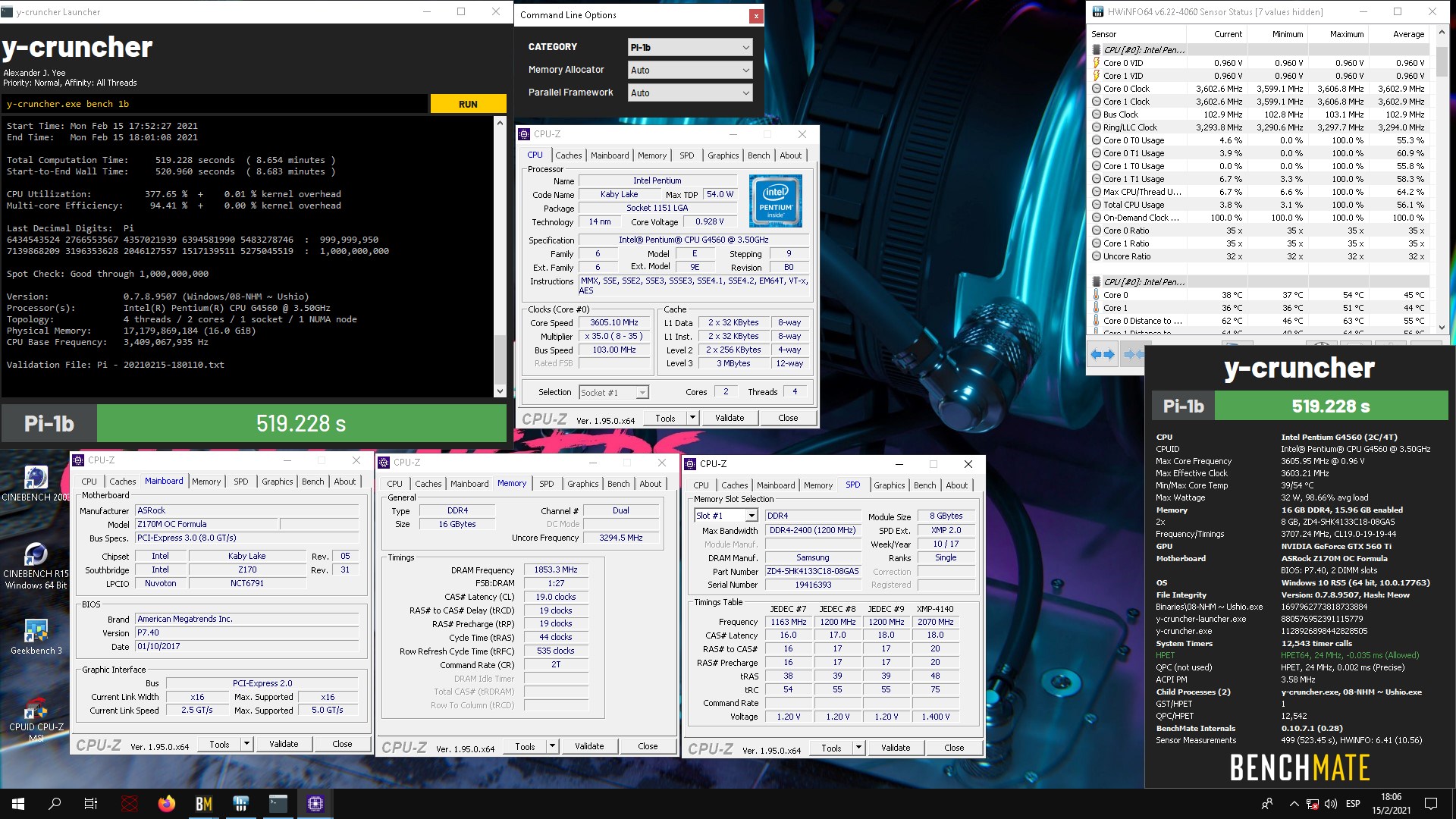Open the Memory Allocator dropdown
The image size is (1456, 819).
point(690,70)
